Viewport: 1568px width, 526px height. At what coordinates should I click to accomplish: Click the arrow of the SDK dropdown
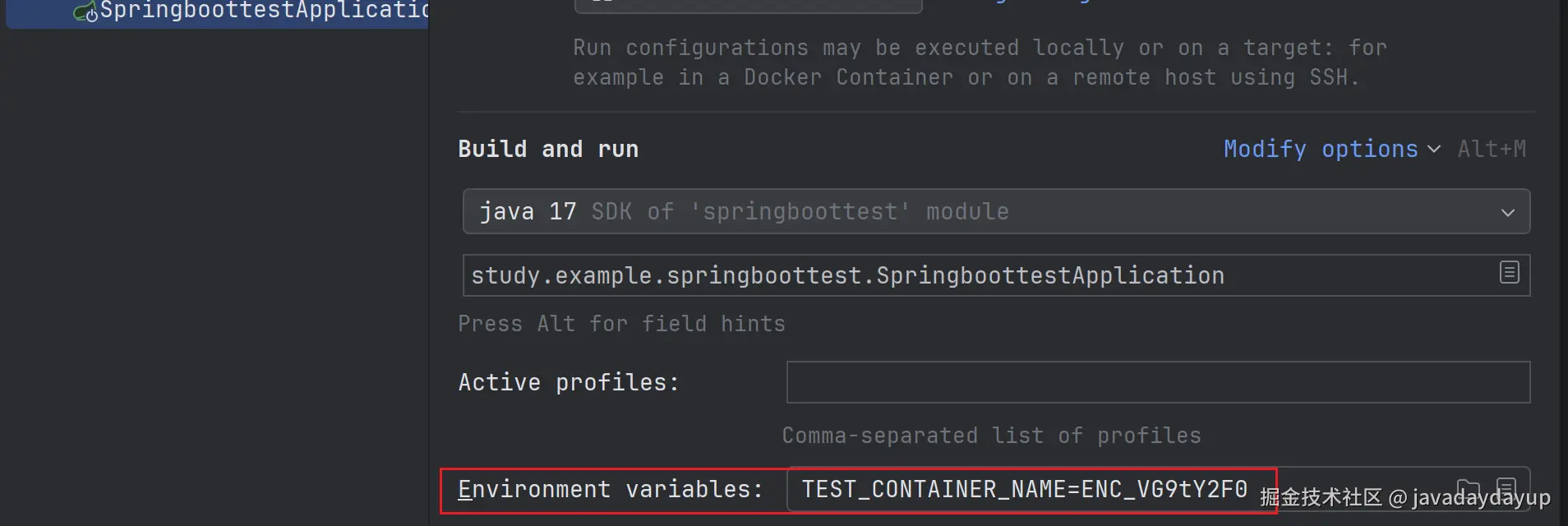(1508, 212)
